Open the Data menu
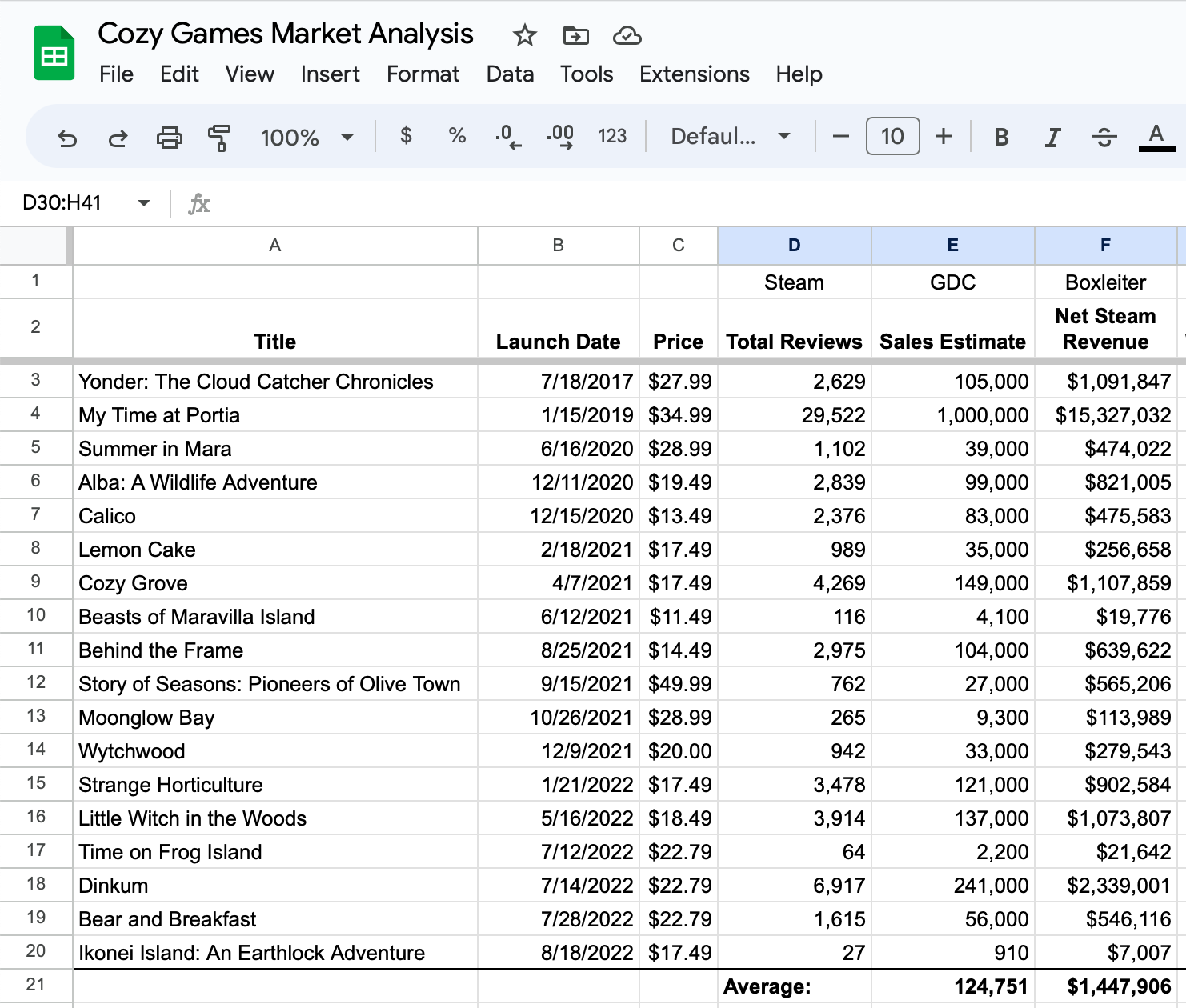The height and width of the screenshot is (1008, 1186). coord(510,74)
